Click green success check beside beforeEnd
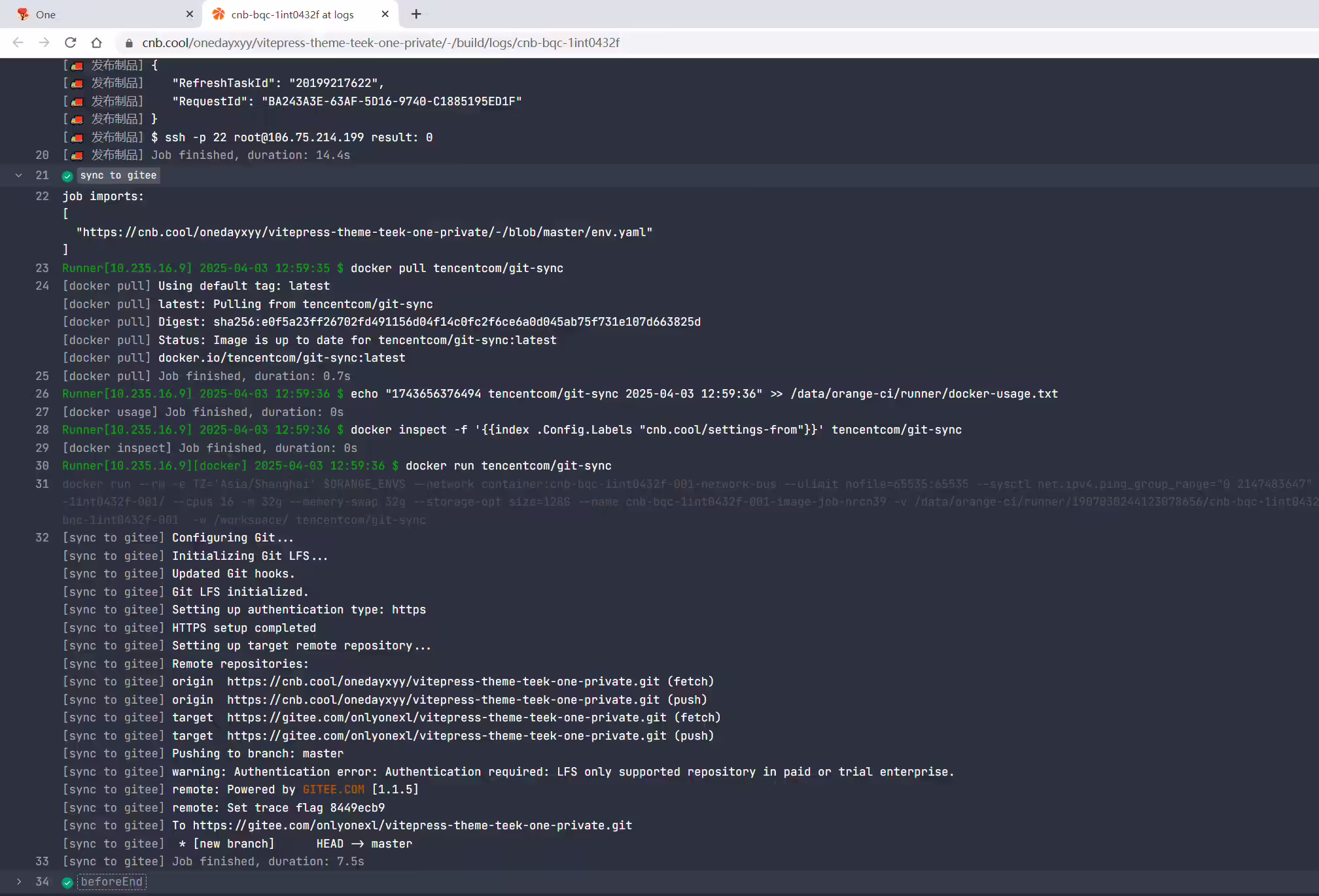 click(67, 882)
